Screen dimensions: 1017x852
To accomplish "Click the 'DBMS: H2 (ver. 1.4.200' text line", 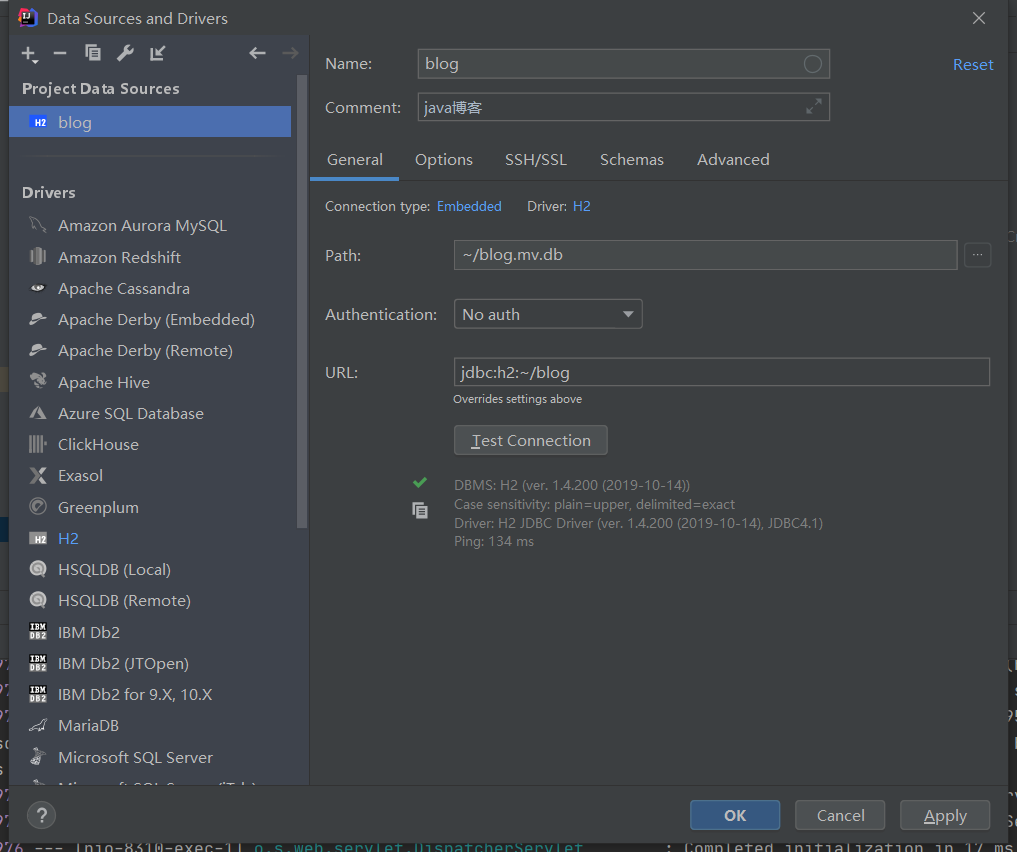I will coord(572,485).
